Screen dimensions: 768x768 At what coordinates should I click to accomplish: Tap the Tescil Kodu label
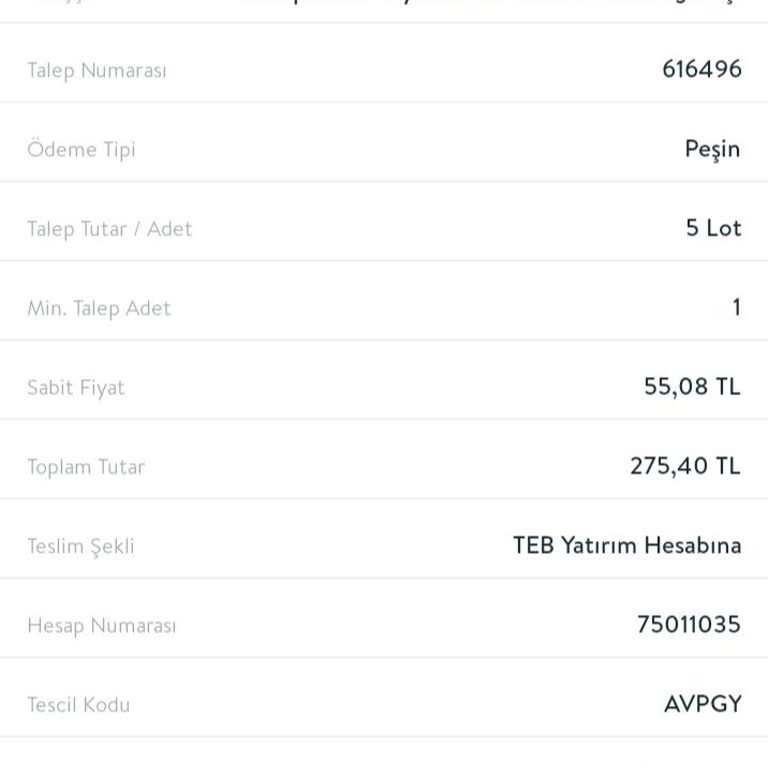pyautogui.click(x=78, y=705)
